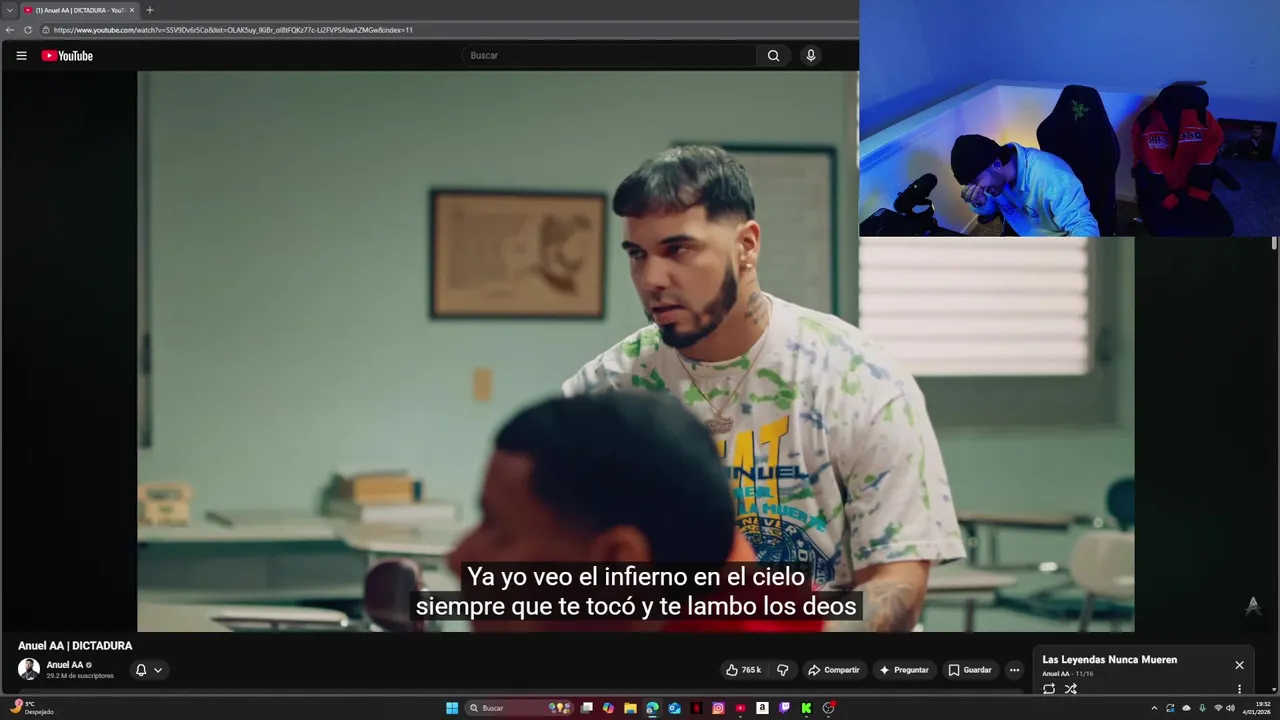Open the Anuel AA channel name link
1280x720 pixels.
pyautogui.click(x=64, y=665)
